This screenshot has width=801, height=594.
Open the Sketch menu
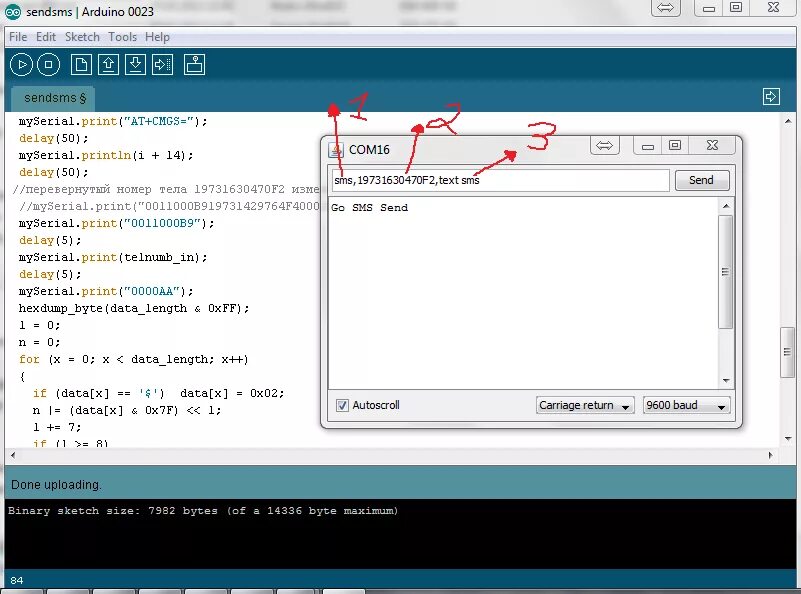(x=82, y=37)
